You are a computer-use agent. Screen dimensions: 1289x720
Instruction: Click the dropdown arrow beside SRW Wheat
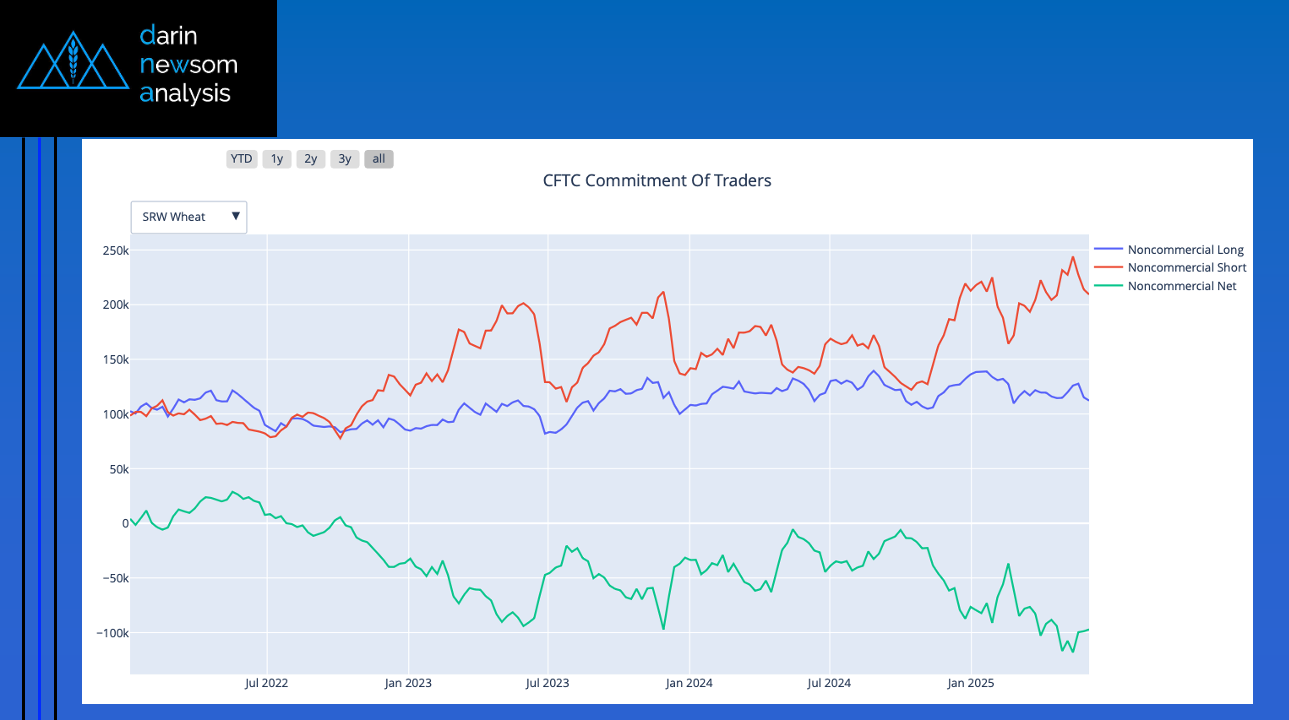[236, 217]
